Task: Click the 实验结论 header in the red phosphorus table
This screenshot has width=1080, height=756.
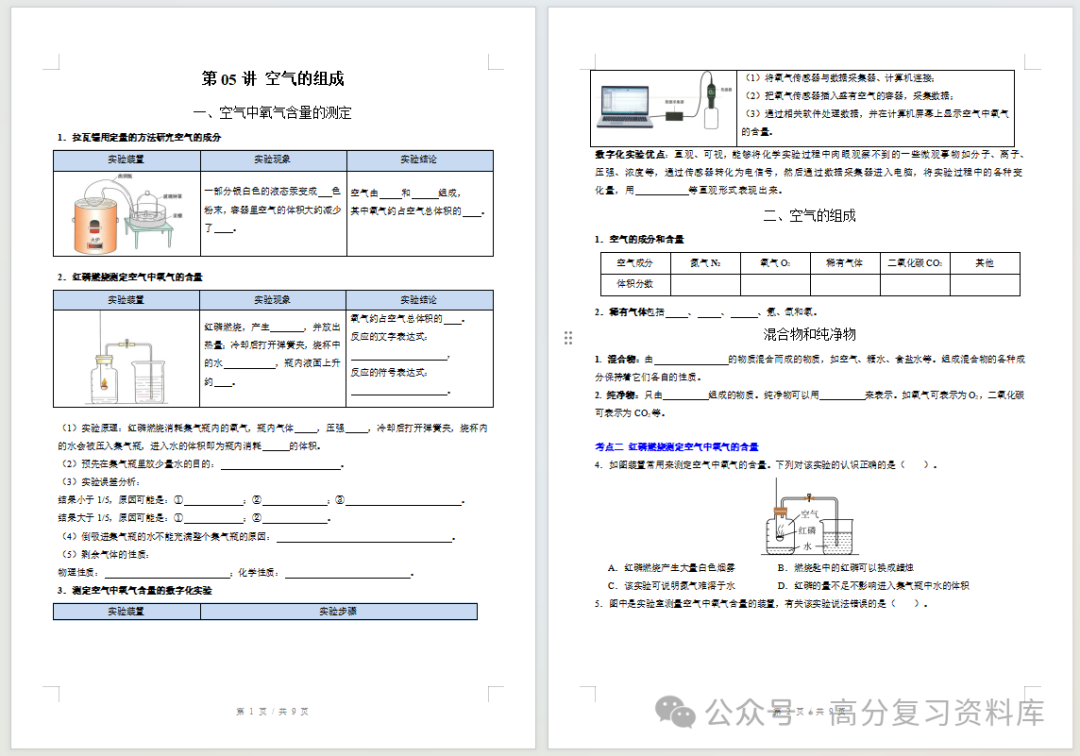Action: [419, 300]
